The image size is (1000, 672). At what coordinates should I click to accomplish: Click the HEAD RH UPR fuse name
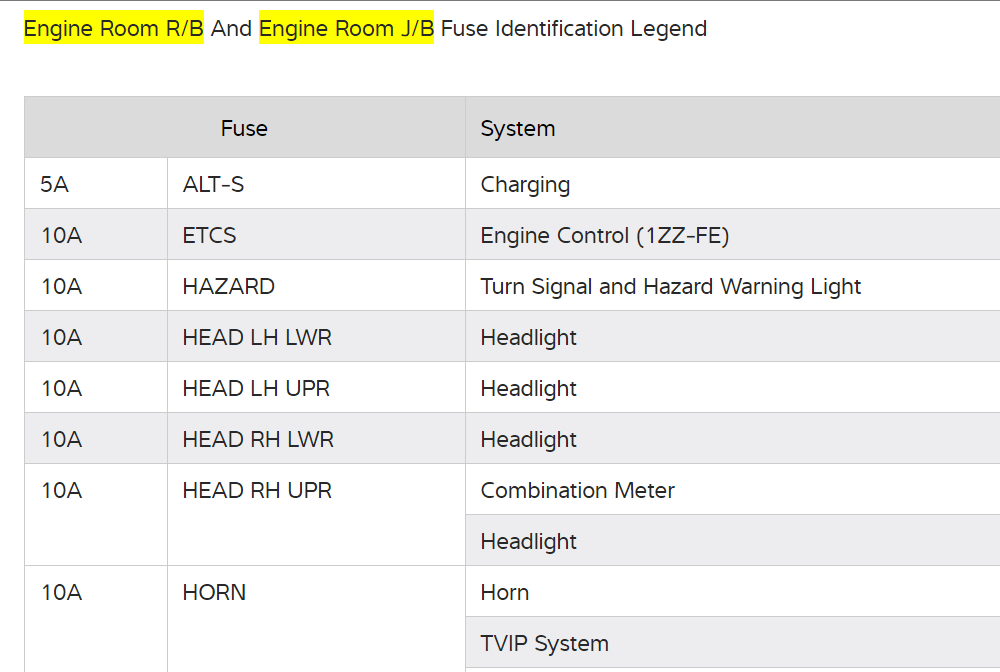click(x=257, y=490)
